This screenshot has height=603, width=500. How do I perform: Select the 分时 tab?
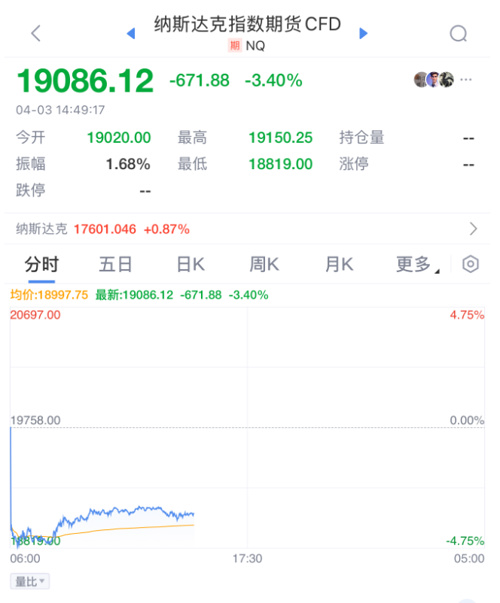point(41,265)
